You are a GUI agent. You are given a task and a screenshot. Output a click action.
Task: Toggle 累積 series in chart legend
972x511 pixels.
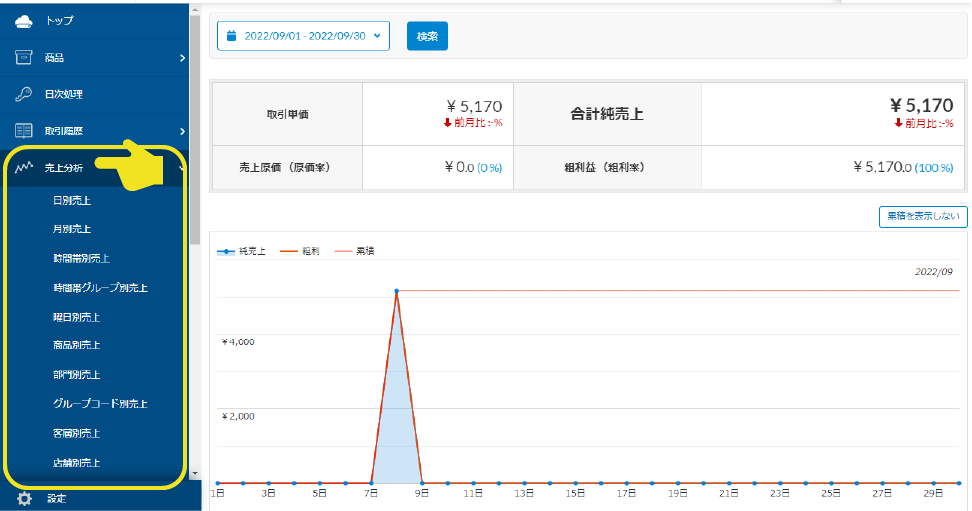click(354, 251)
